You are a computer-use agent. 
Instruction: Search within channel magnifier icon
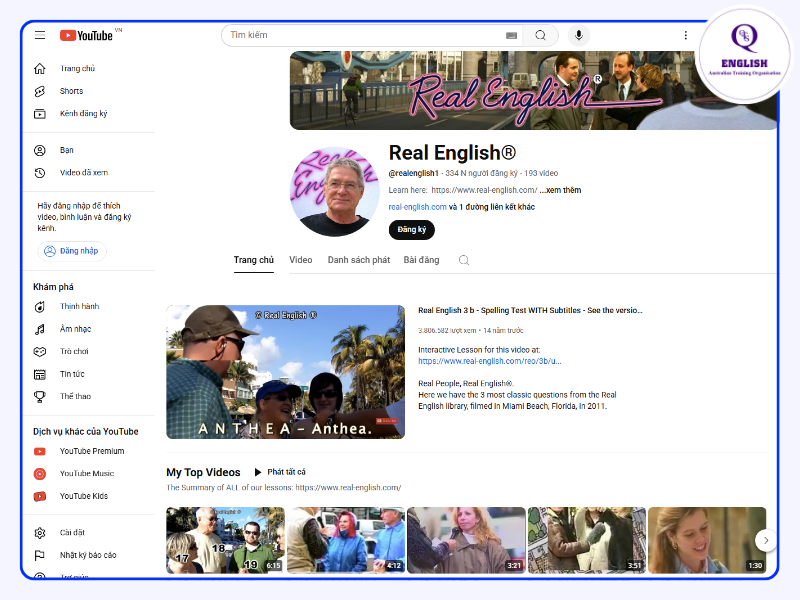(464, 260)
